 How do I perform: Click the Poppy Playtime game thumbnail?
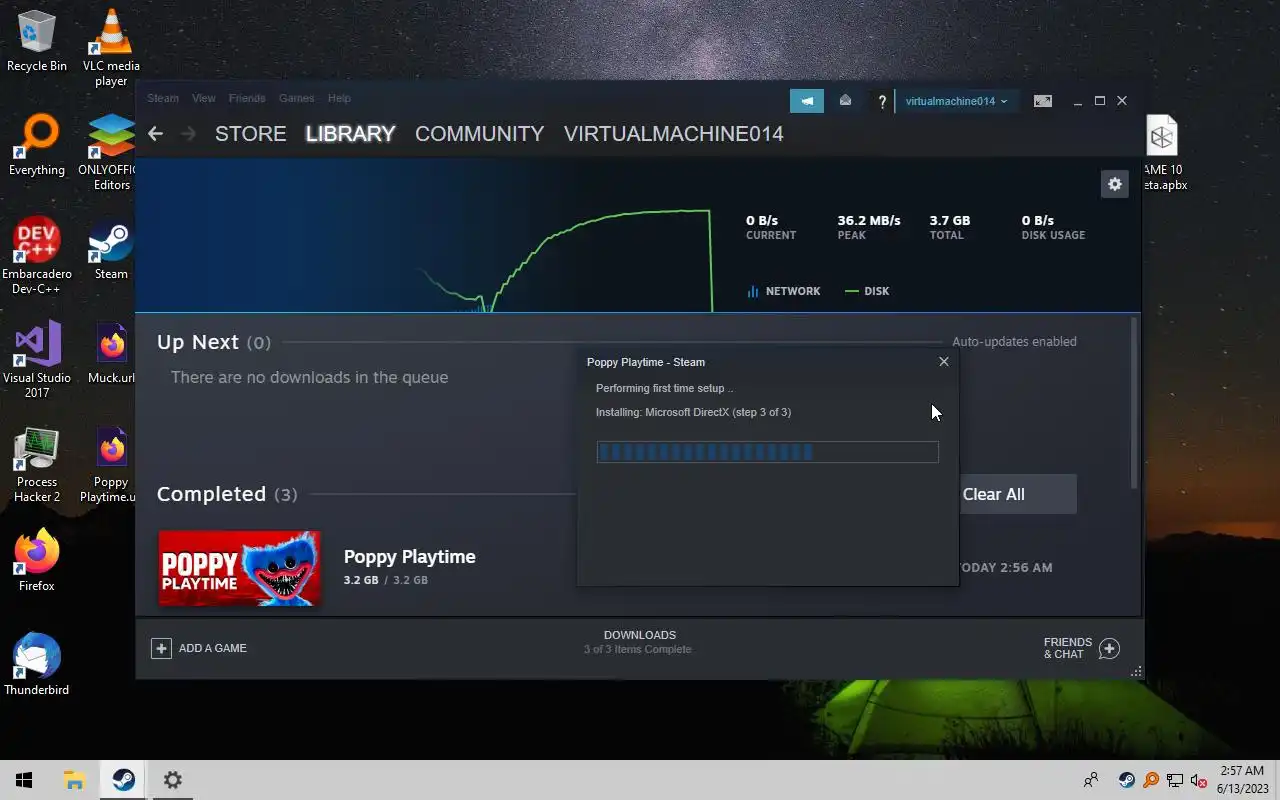tap(239, 568)
